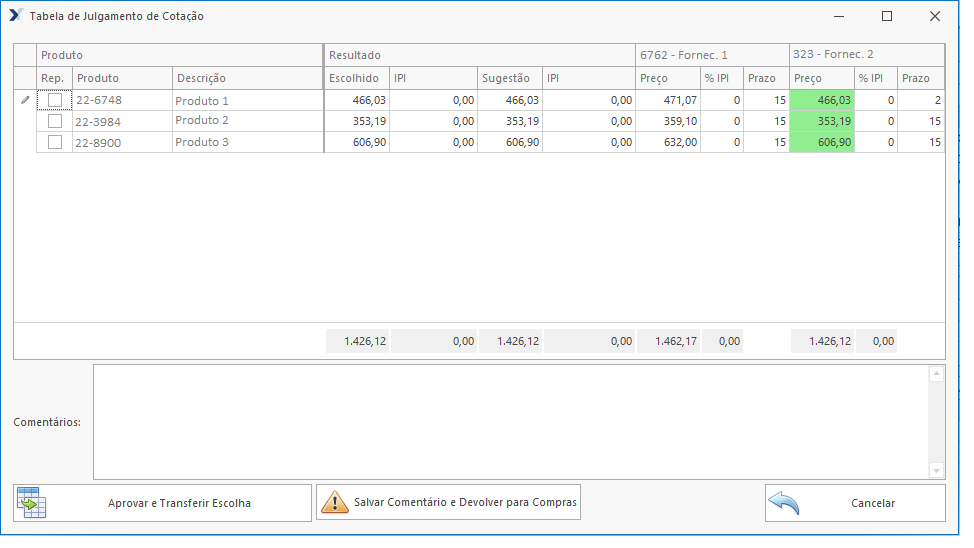The width and height of the screenshot is (974, 548).
Task: Click the green table icon on Aprovar button
Action: tap(31, 502)
